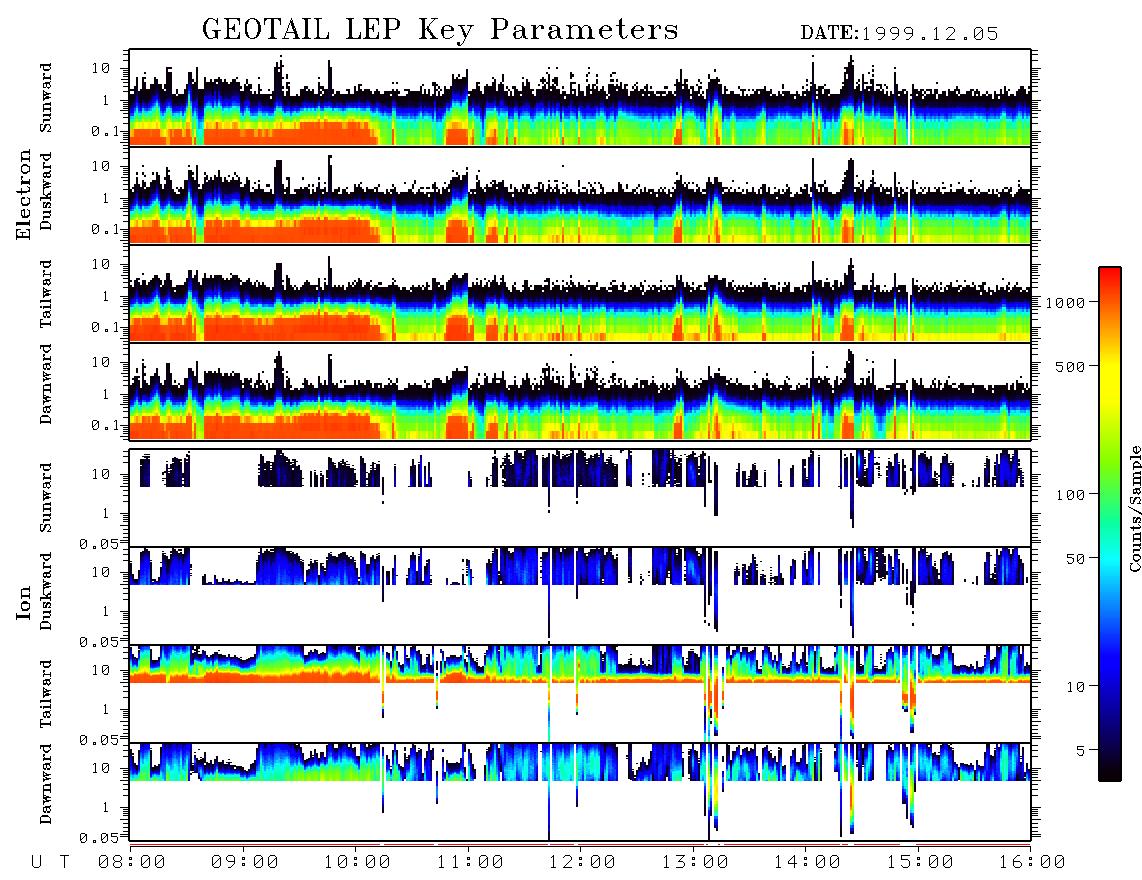
Task: Click the Electron Tailward spectrogram panel
Action: [x=580, y=294]
